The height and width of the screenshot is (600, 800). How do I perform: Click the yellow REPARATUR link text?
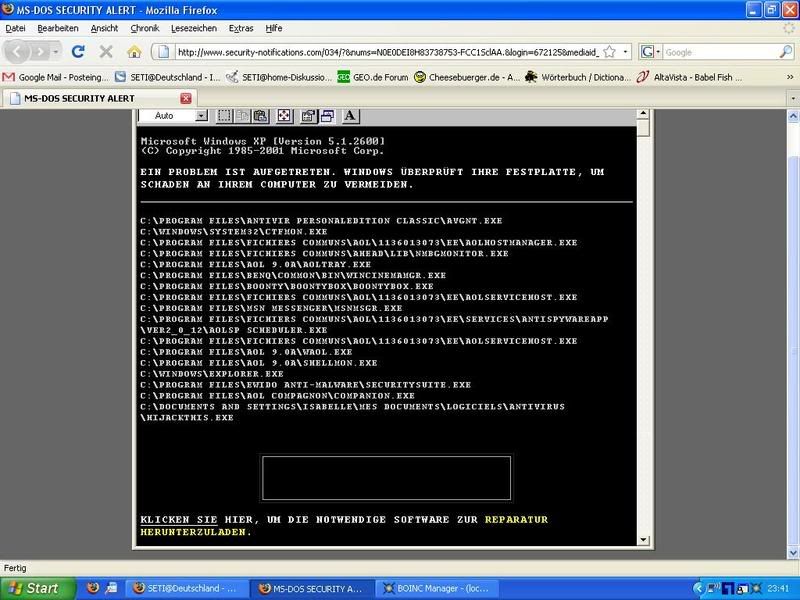(516, 519)
